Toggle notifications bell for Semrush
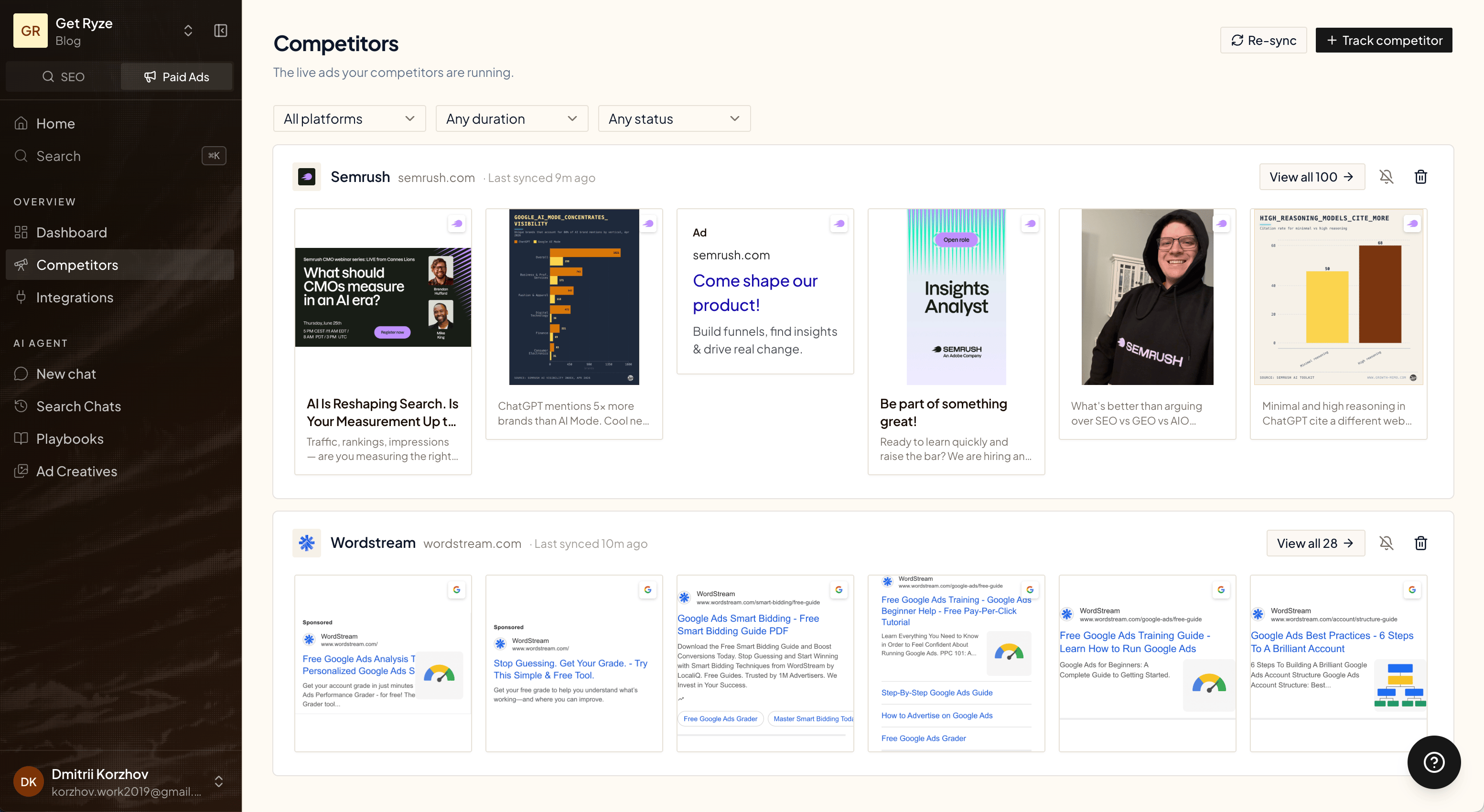 [x=1386, y=177]
